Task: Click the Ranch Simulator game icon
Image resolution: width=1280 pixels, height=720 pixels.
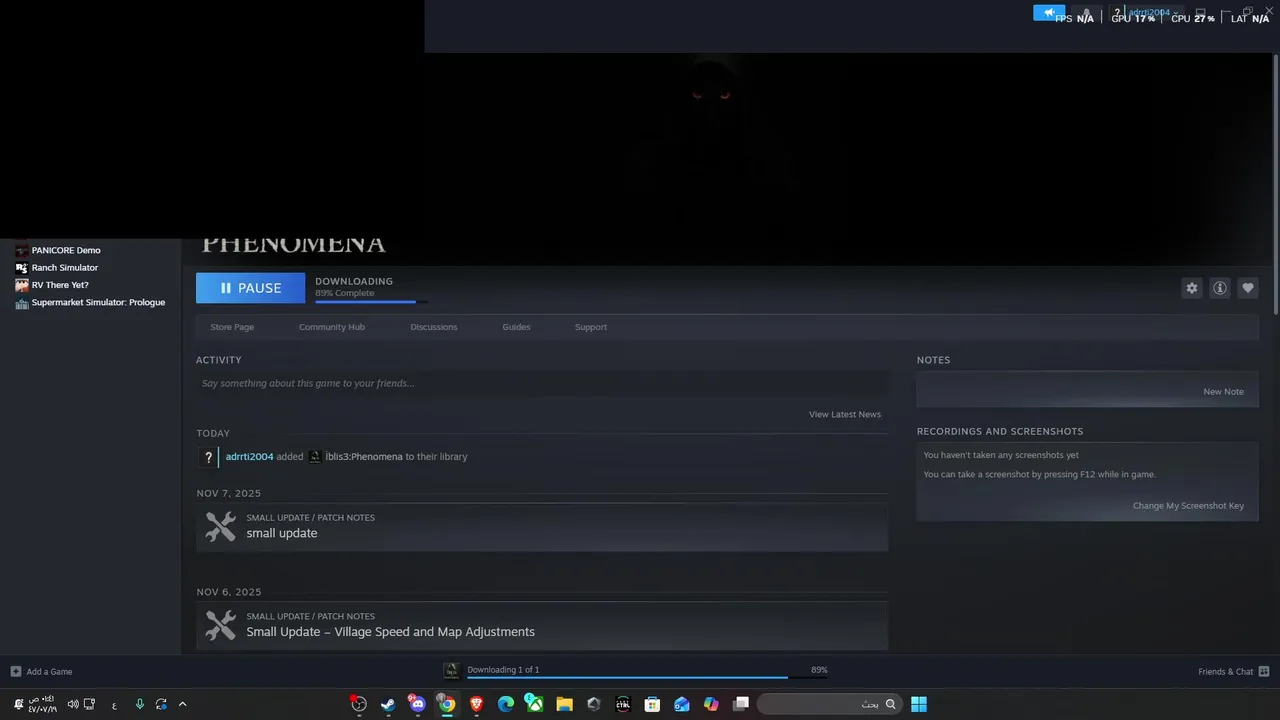Action: pyautogui.click(x=21, y=268)
